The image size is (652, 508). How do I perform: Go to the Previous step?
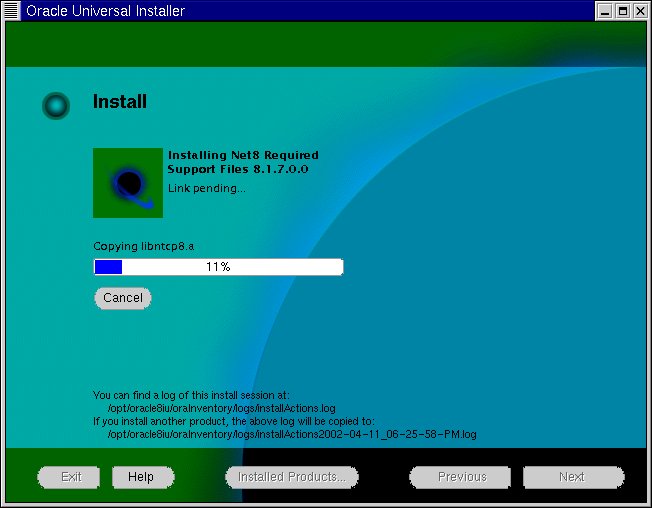point(460,477)
